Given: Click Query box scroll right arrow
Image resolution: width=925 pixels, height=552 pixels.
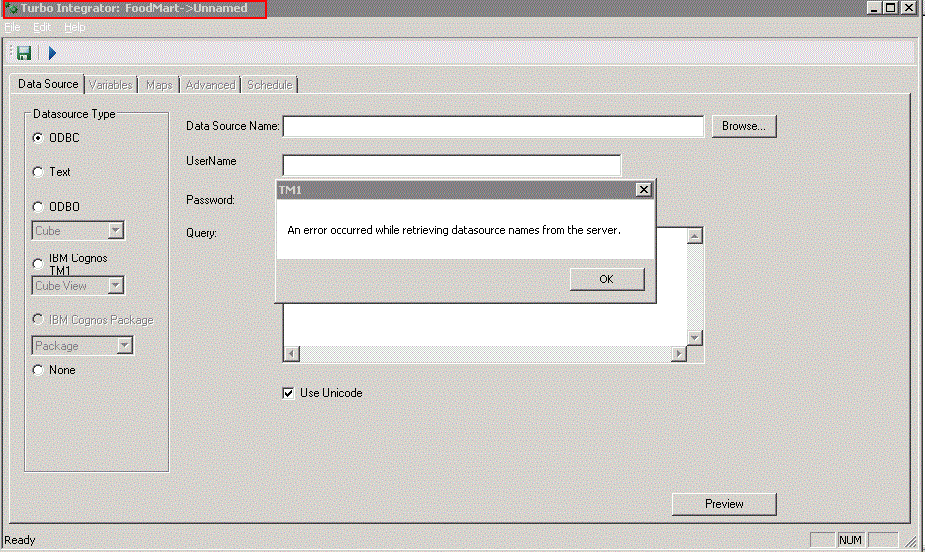Looking at the screenshot, I should (679, 354).
